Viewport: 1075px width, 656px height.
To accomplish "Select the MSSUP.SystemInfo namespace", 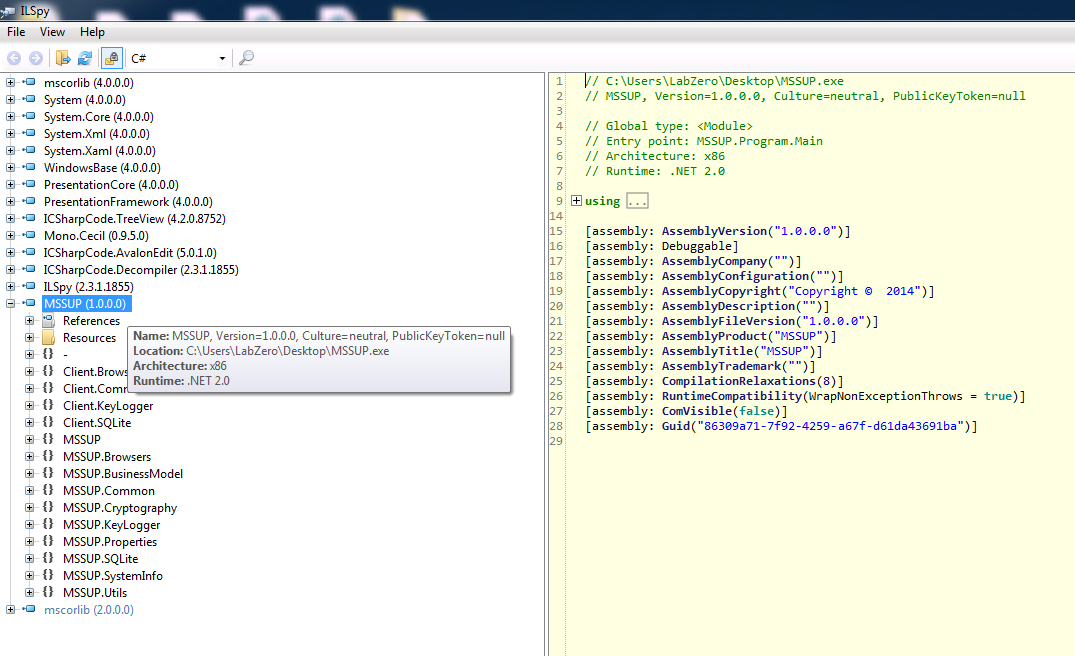I will pos(112,576).
